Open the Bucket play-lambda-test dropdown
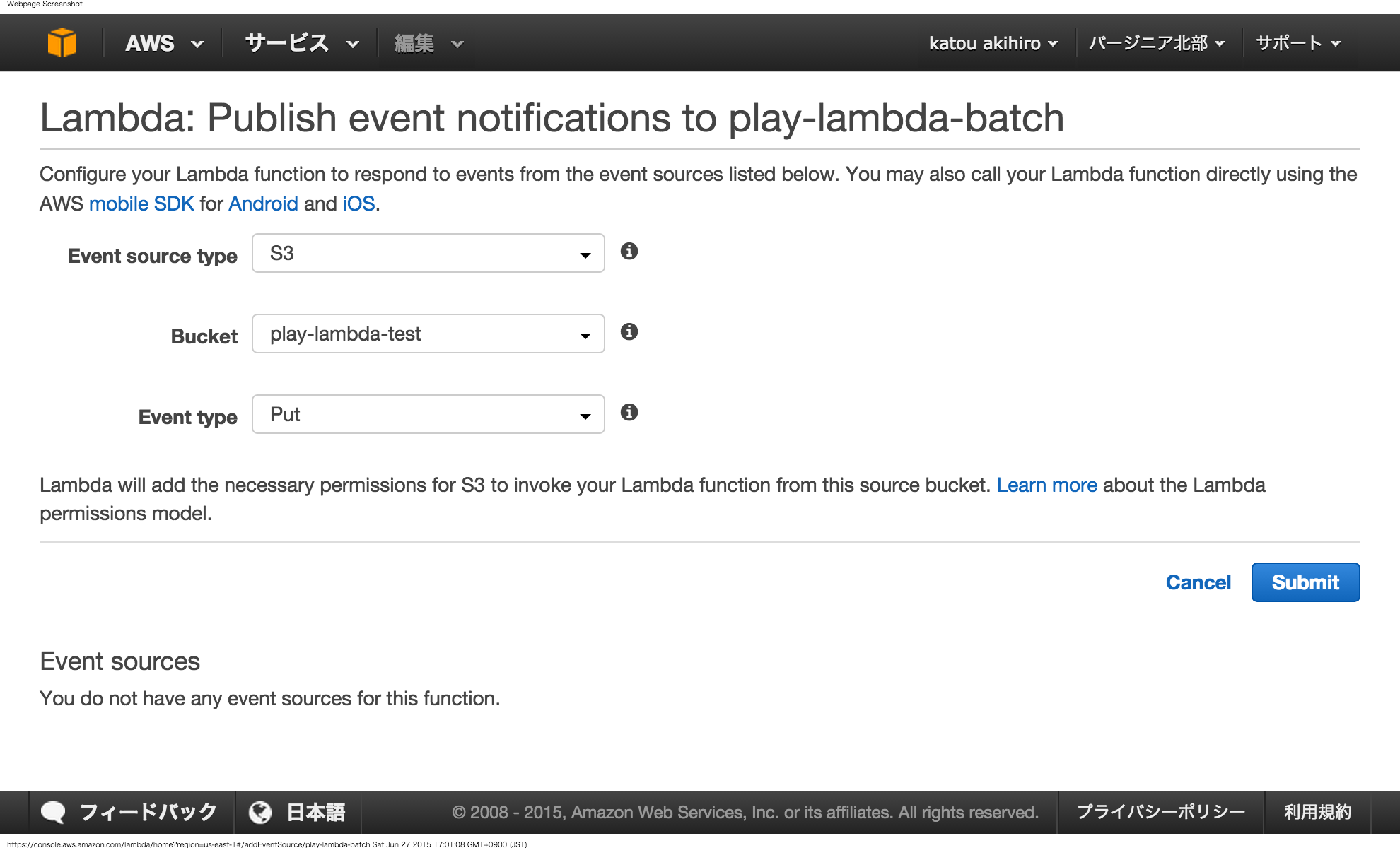Screen dimensions: 1400x848 click(428, 334)
